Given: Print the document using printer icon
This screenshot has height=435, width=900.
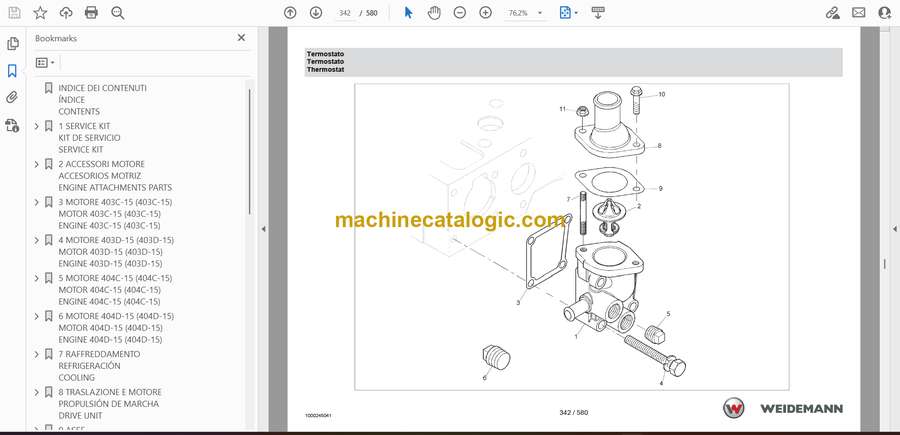Looking at the screenshot, I should 92,13.
